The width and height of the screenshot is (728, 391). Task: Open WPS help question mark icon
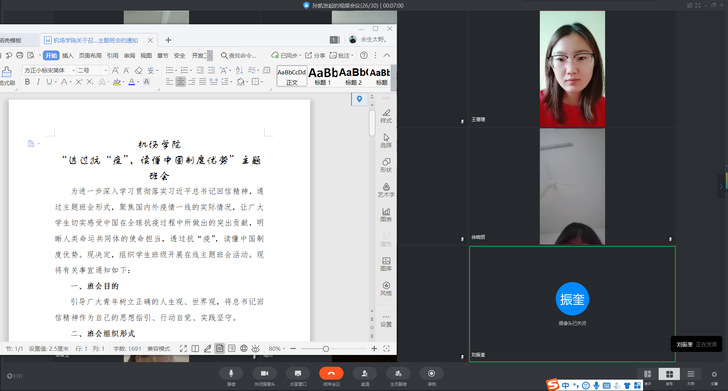click(364, 55)
